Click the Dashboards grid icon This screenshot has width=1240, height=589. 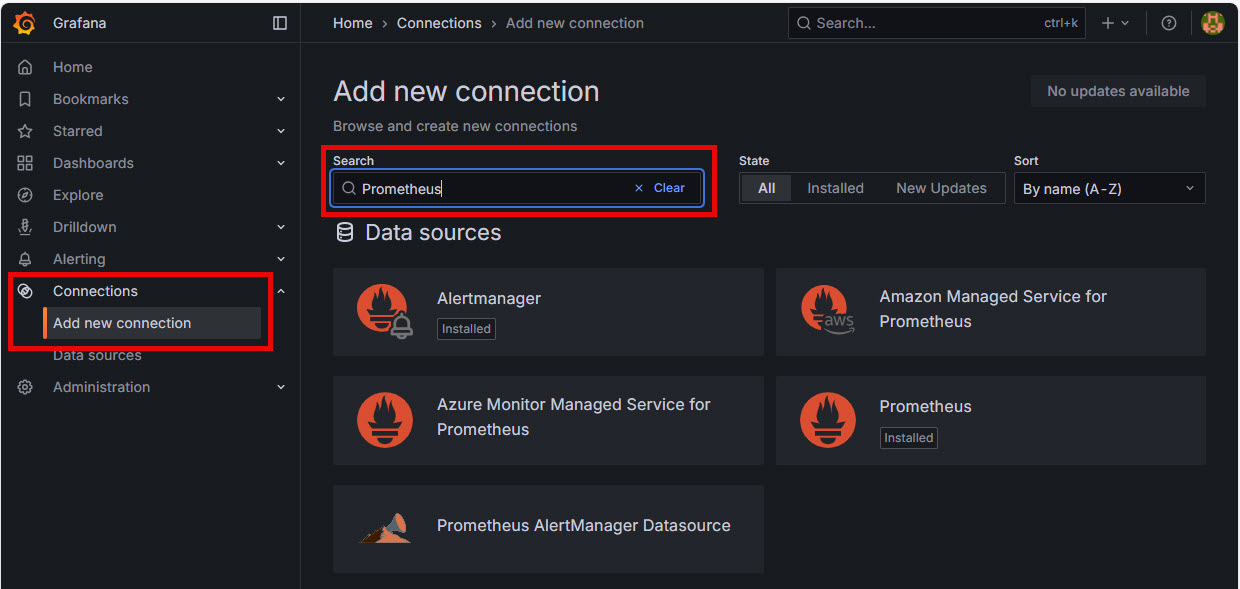[26, 163]
